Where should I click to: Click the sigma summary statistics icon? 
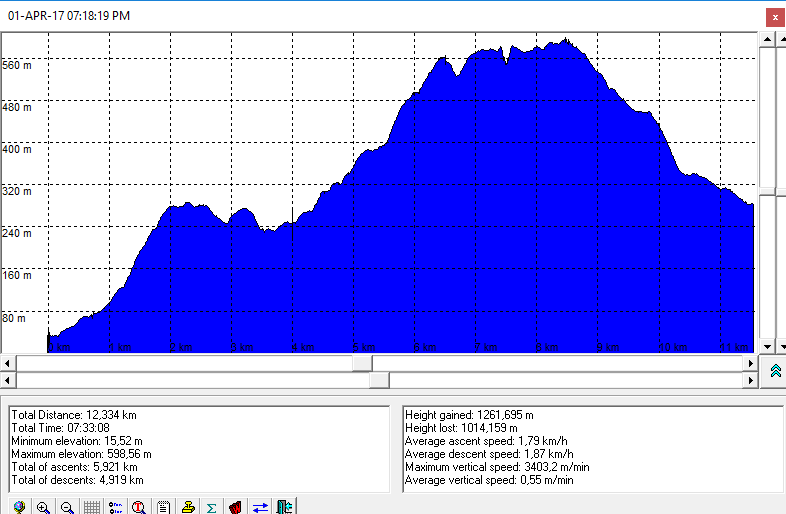[x=211, y=507]
